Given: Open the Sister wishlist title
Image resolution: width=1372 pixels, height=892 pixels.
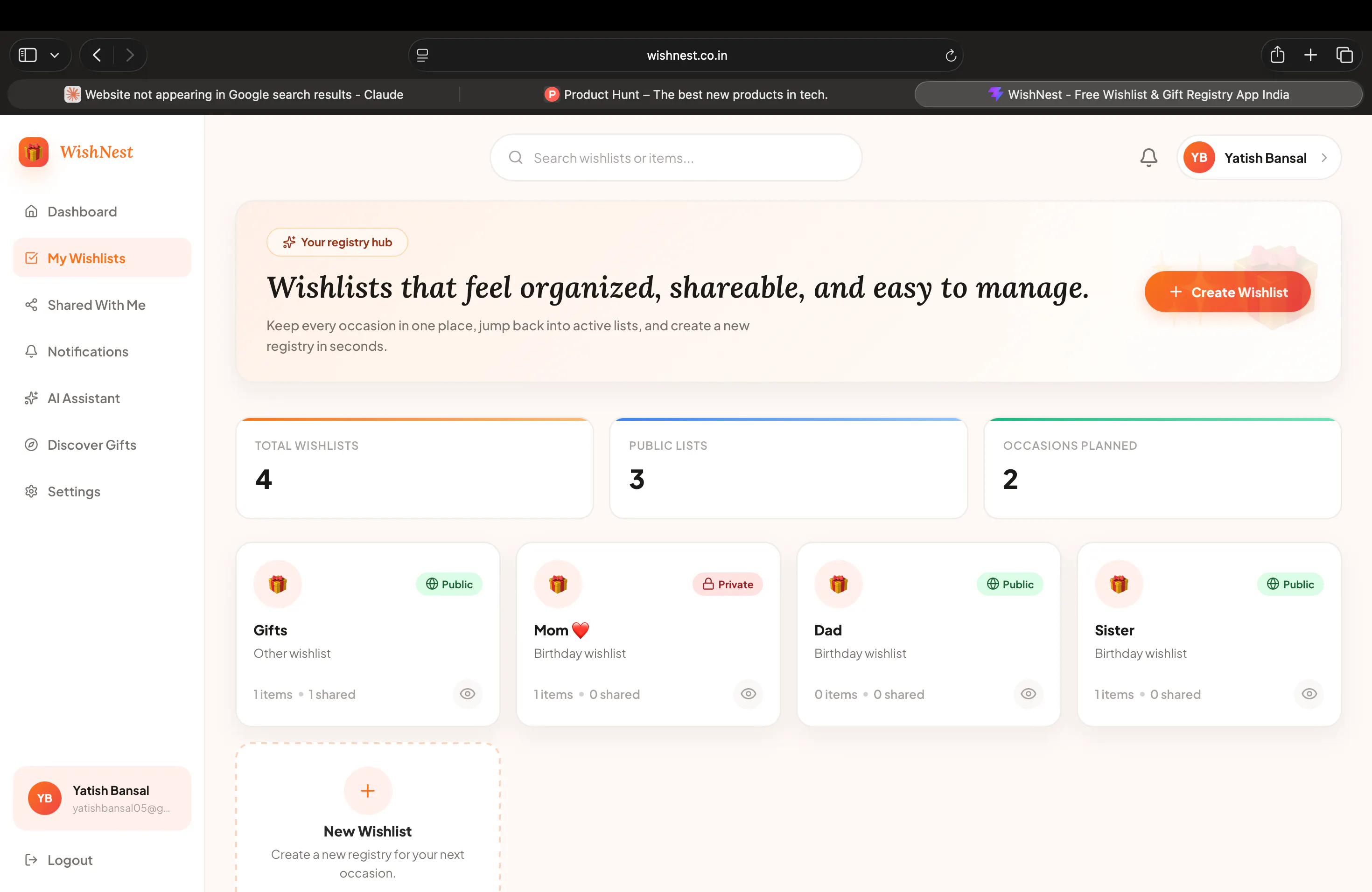Looking at the screenshot, I should pyautogui.click(x=1114, y=630).
